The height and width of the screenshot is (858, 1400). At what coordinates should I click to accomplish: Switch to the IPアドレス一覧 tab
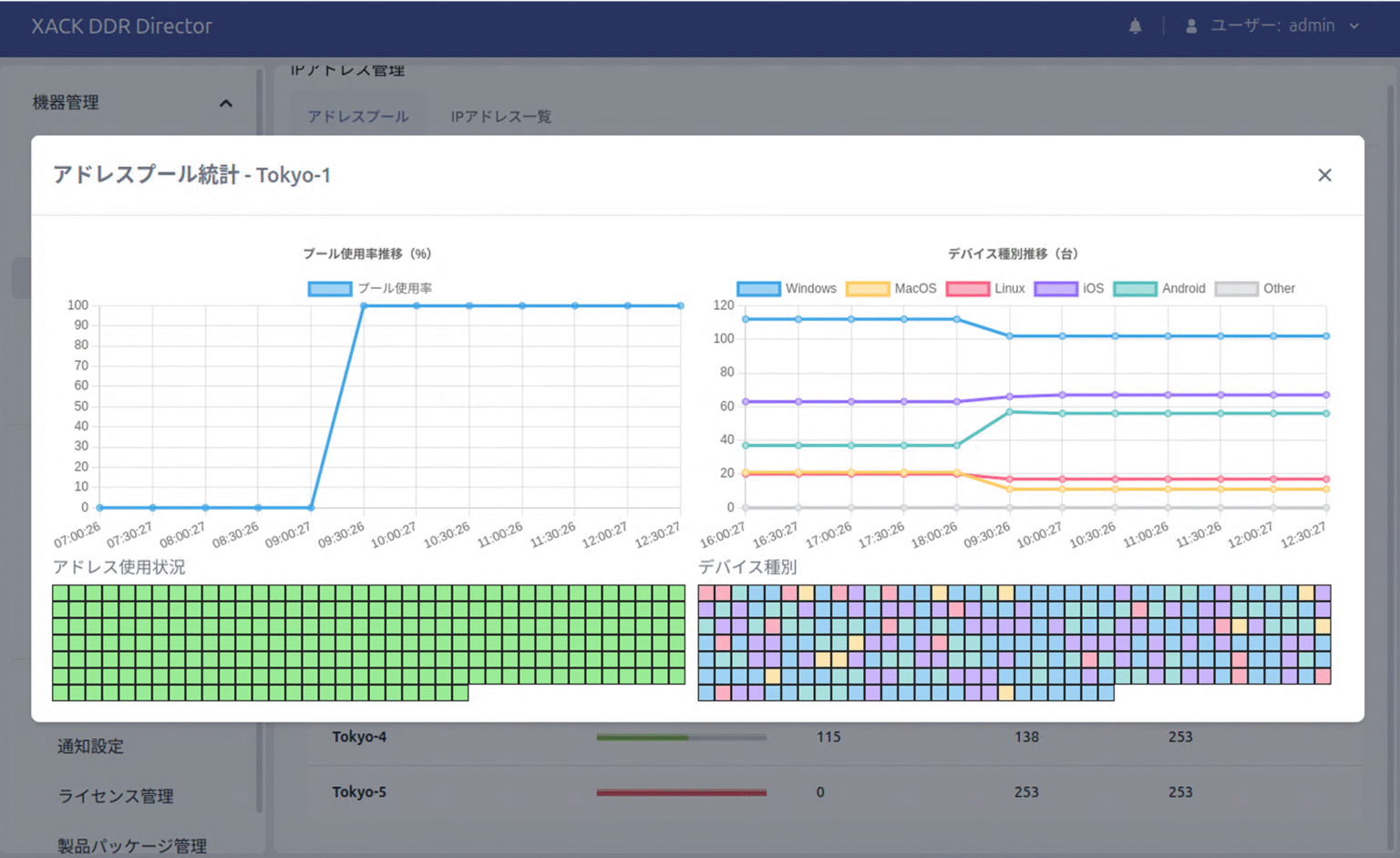500,117
